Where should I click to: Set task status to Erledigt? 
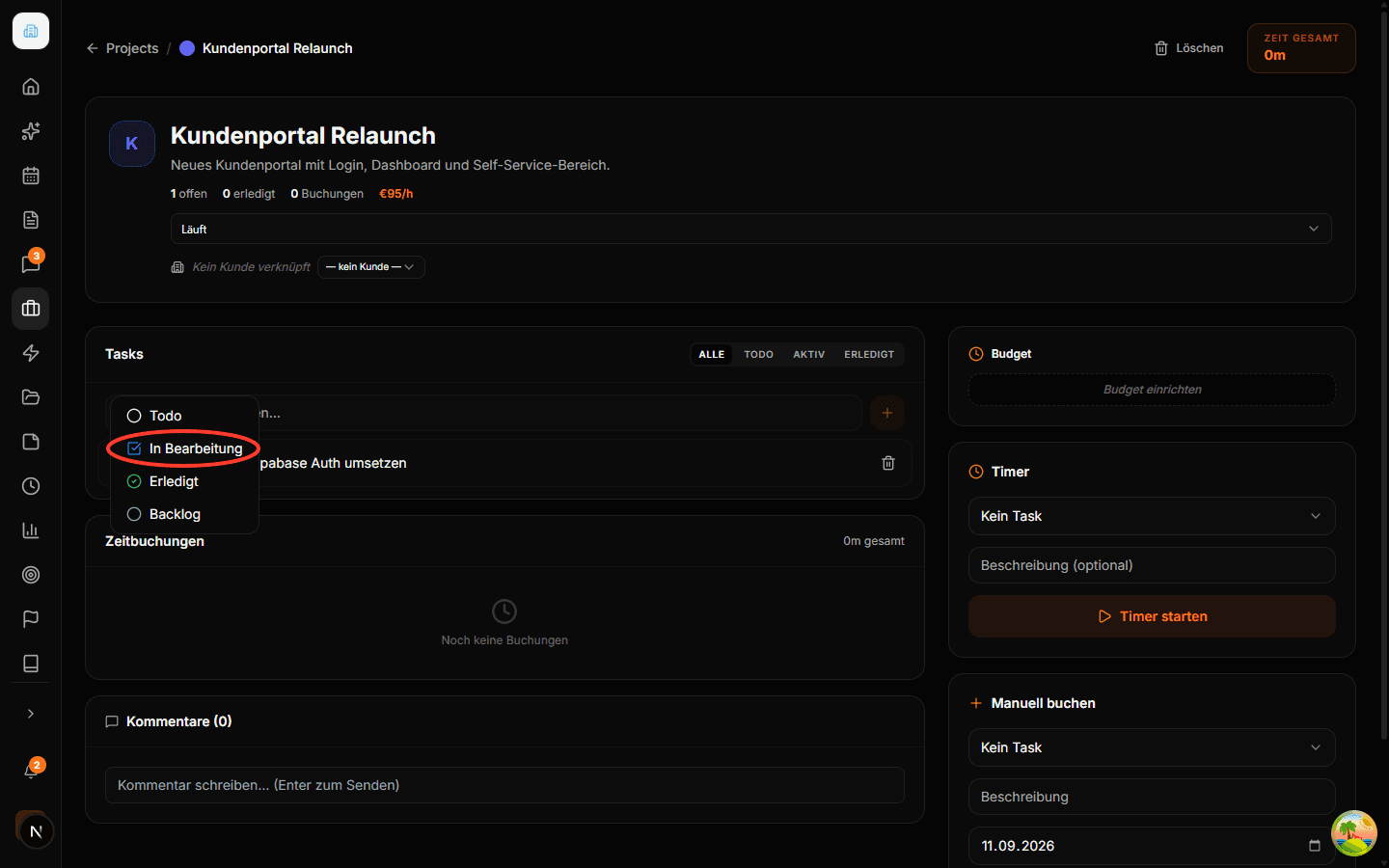point(184,481)
